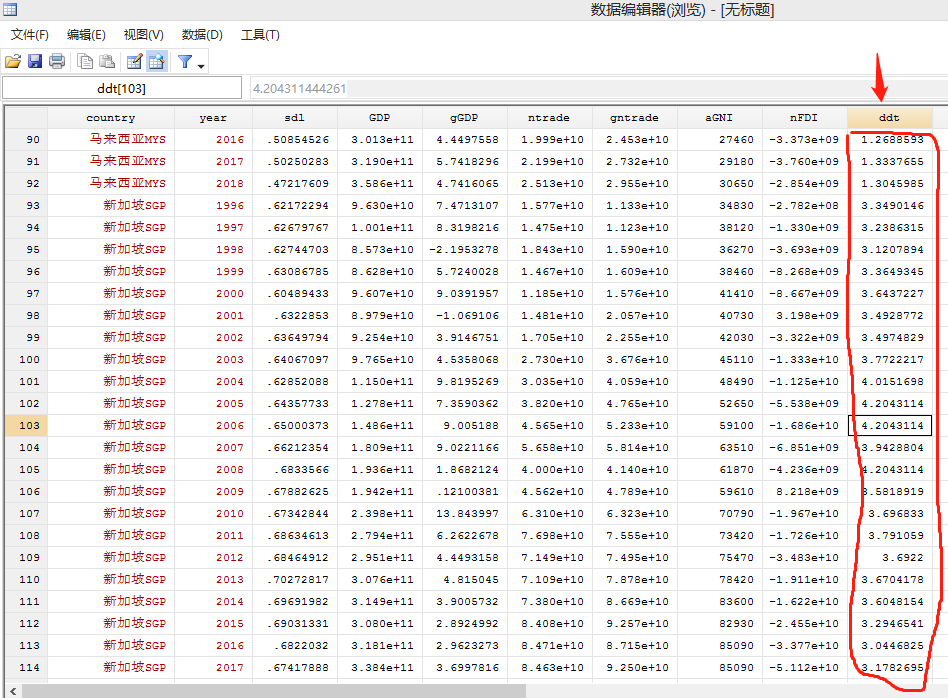Click the ddt[103] cell reference box
Viewport: 948px width, 698px height.
coord(122,88)
